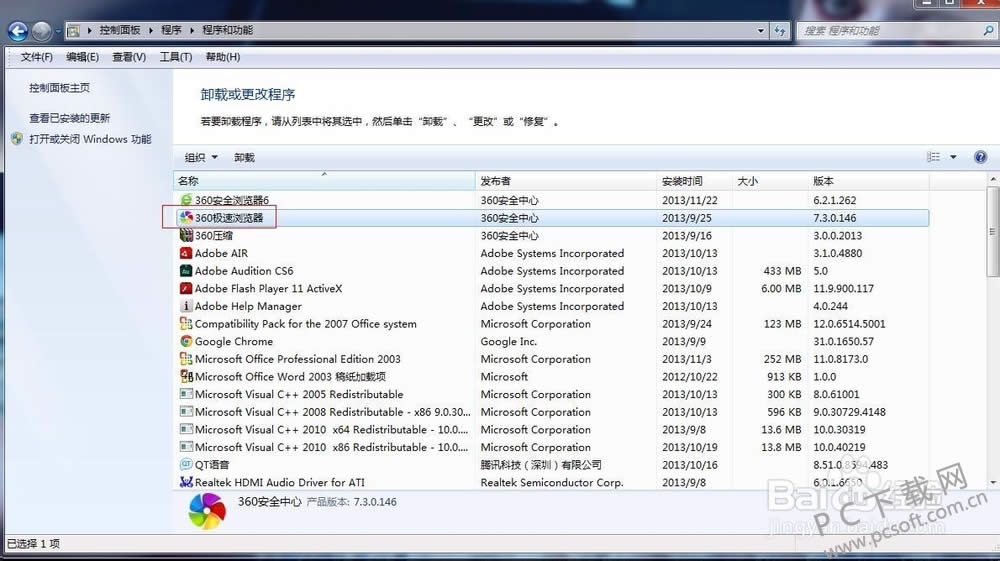The height and width of the screenshot is (561, 1000).
Task: Click Visual C++ 2010 x86 Redistributable icon
Action: pos(186,447)
